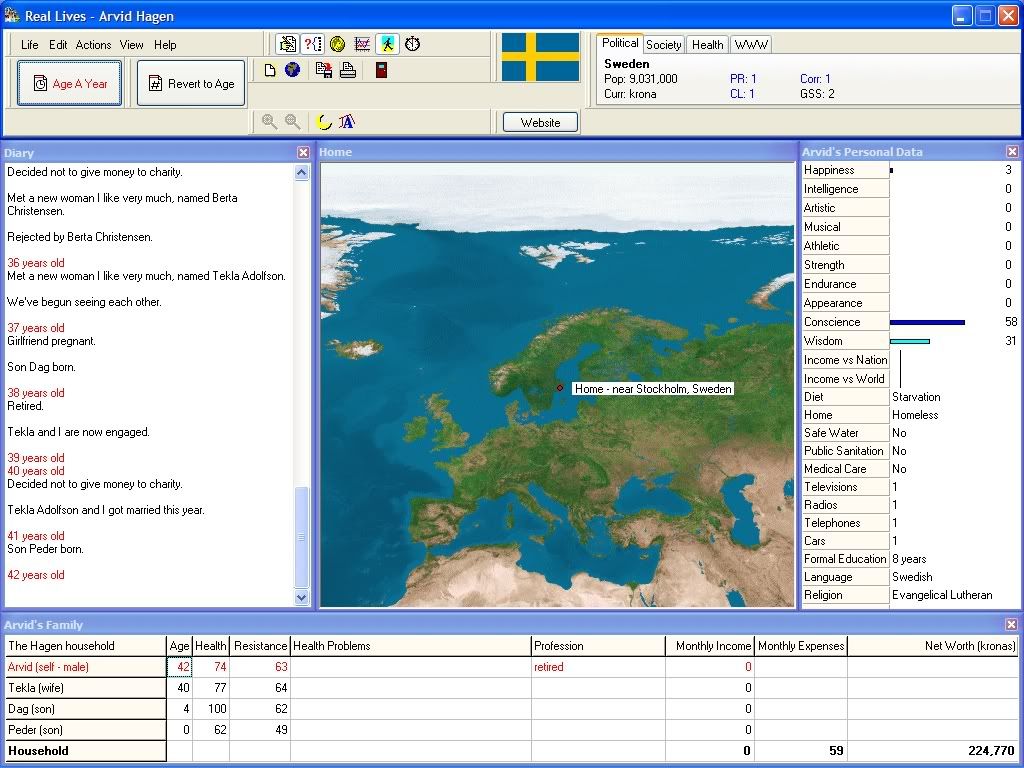Viewport: 1024px width, 768px height.
Task: Click the first grayed magnifier zoom icon
Action: coord(269,121)
